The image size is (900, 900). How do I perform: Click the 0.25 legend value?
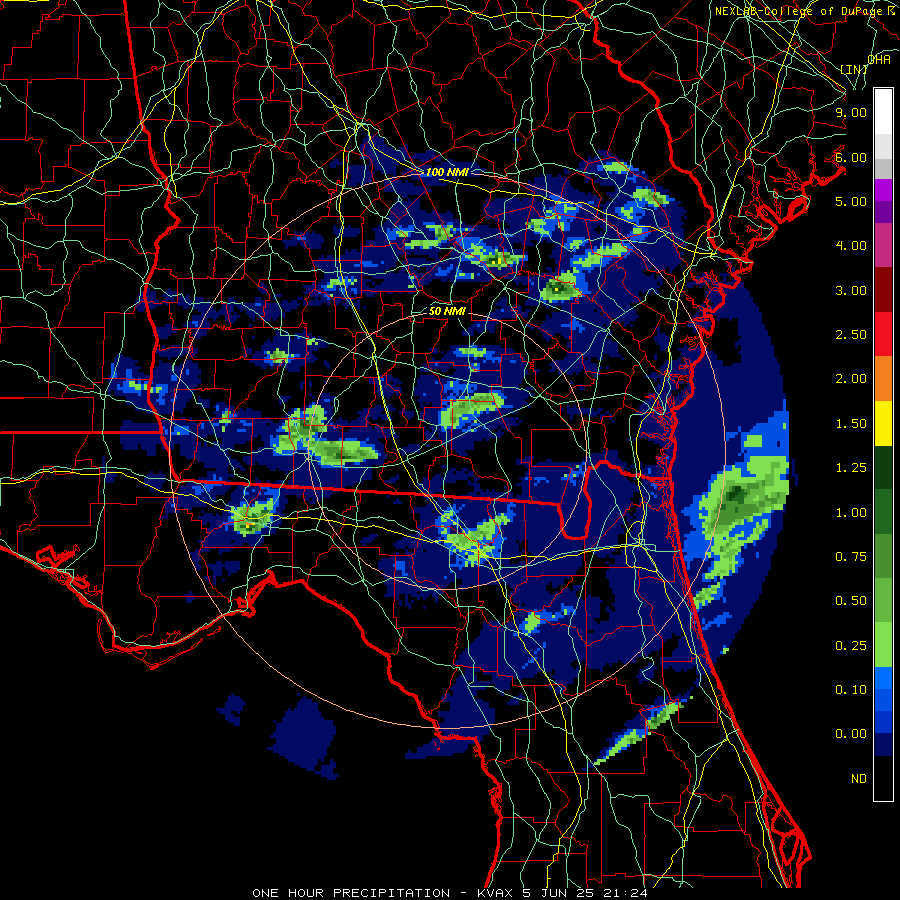click(851, 646)
